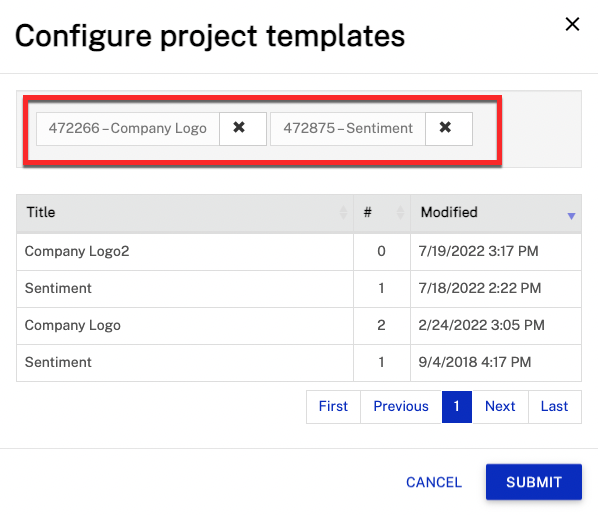
Task: Sort by the # column arrows
Action: (x=400, y=212)
